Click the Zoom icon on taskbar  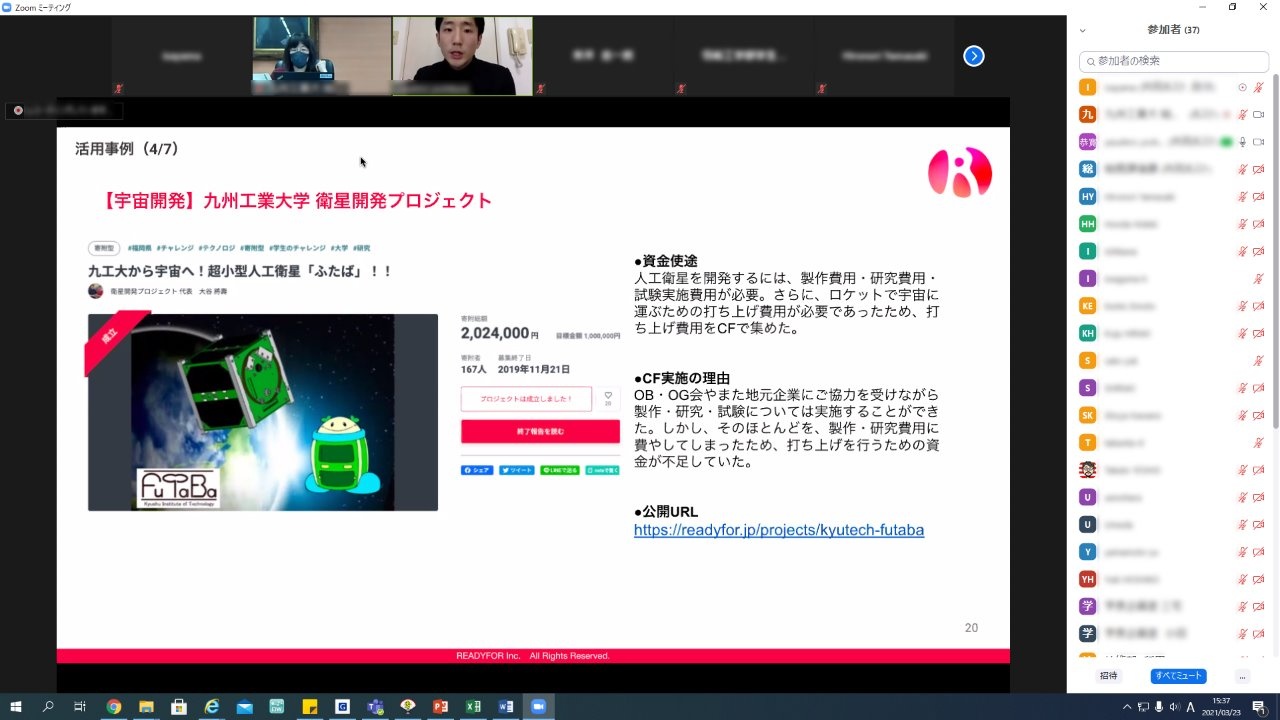[x=538, y=706]
